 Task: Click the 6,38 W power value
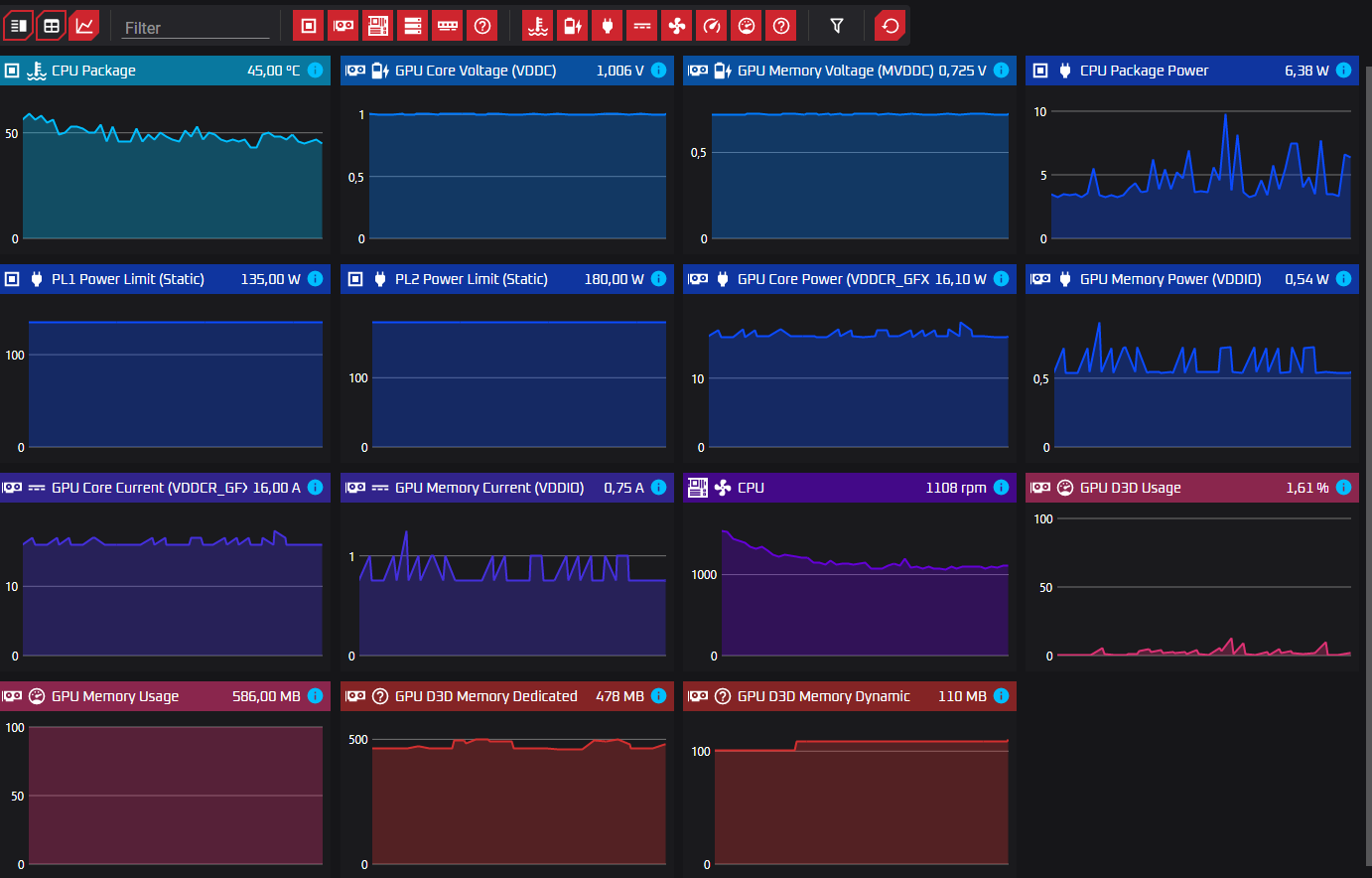coord(1306,71)
